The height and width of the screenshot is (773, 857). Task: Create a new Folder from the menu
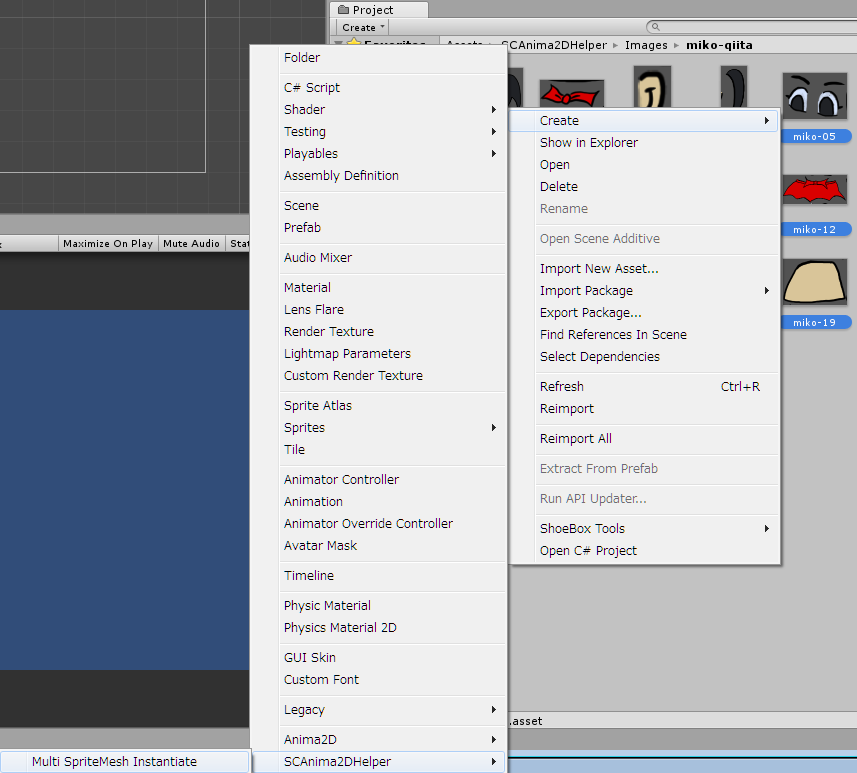301,57
